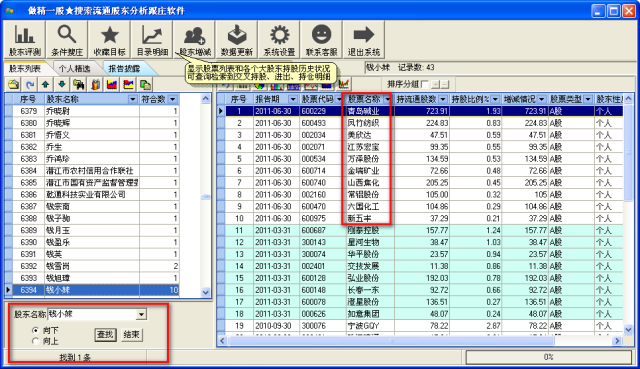
Task: Click the first red-blue area chart icon
Action: pos(112,84)
